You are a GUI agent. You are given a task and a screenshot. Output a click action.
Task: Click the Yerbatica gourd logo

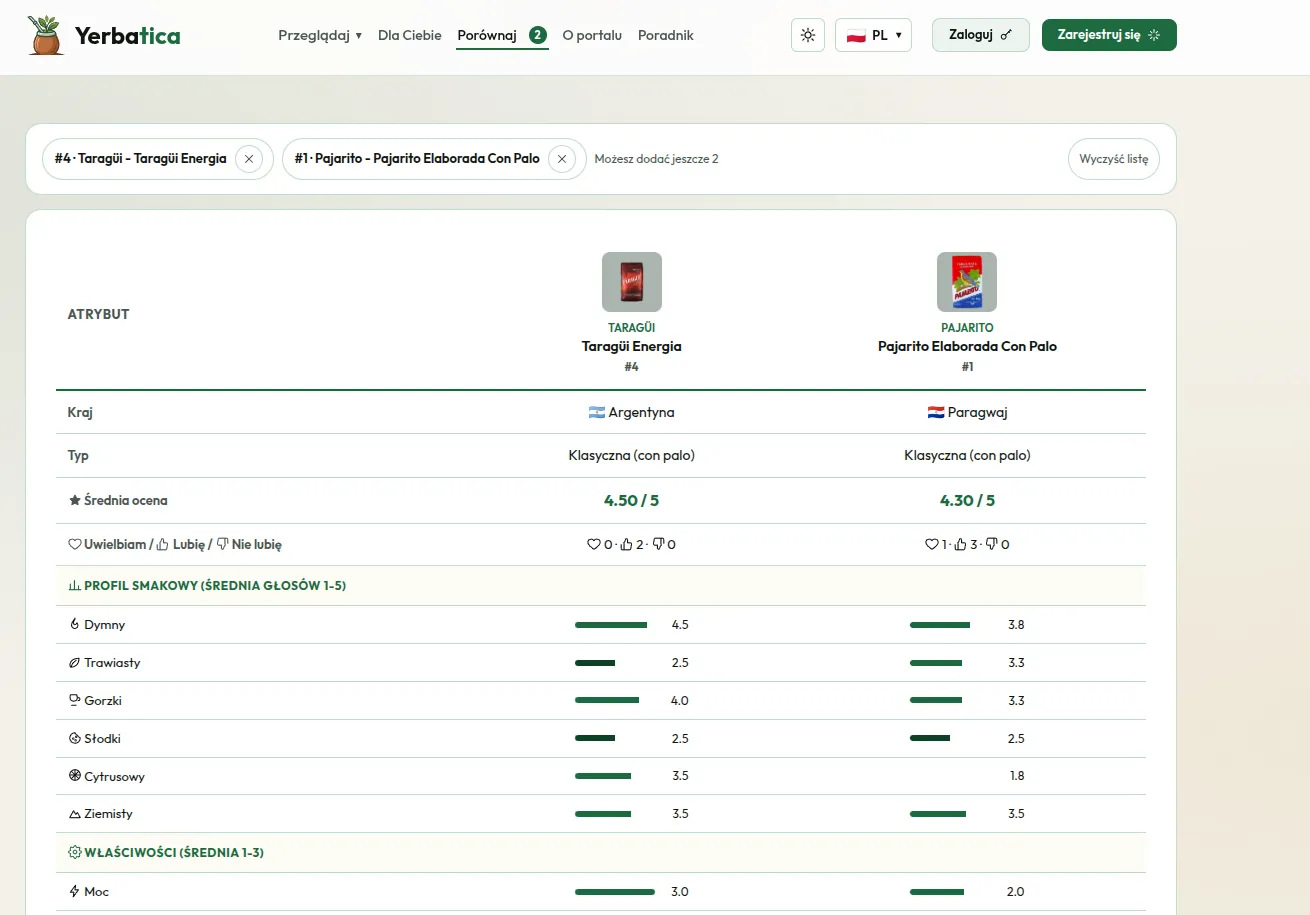pos(46,35)
